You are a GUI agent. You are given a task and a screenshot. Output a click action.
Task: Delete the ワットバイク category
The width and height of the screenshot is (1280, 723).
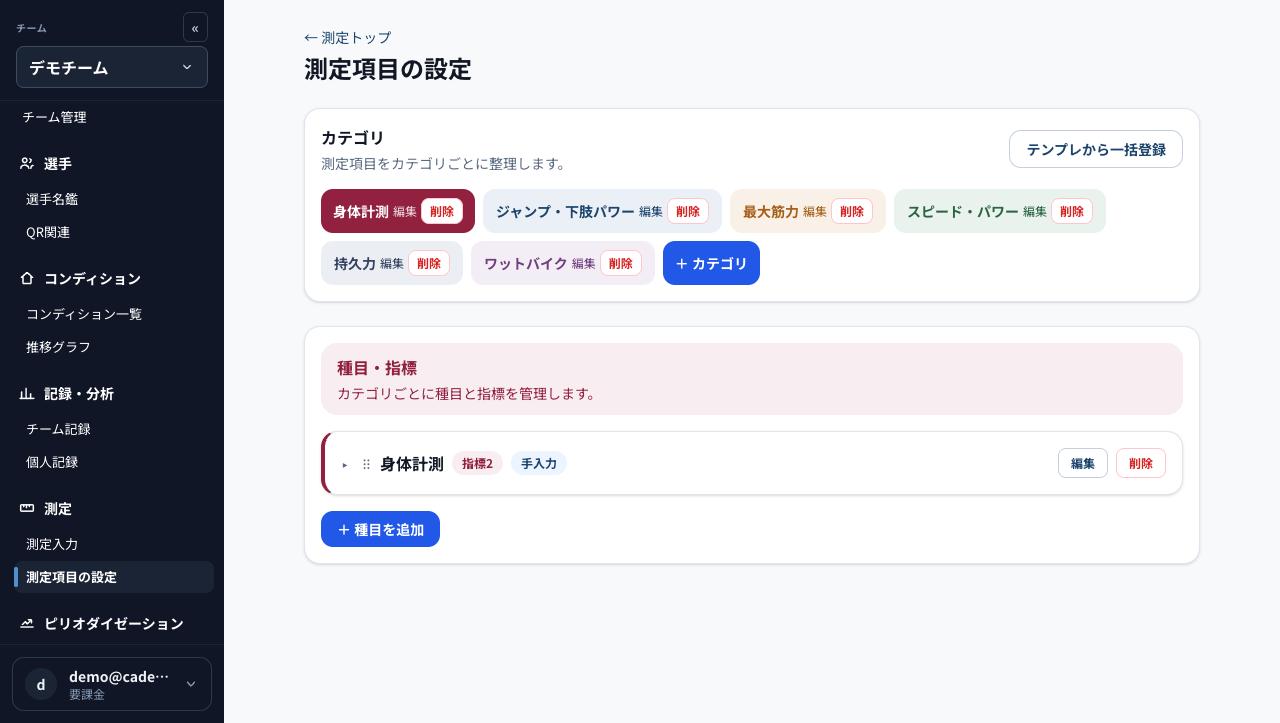621,263
